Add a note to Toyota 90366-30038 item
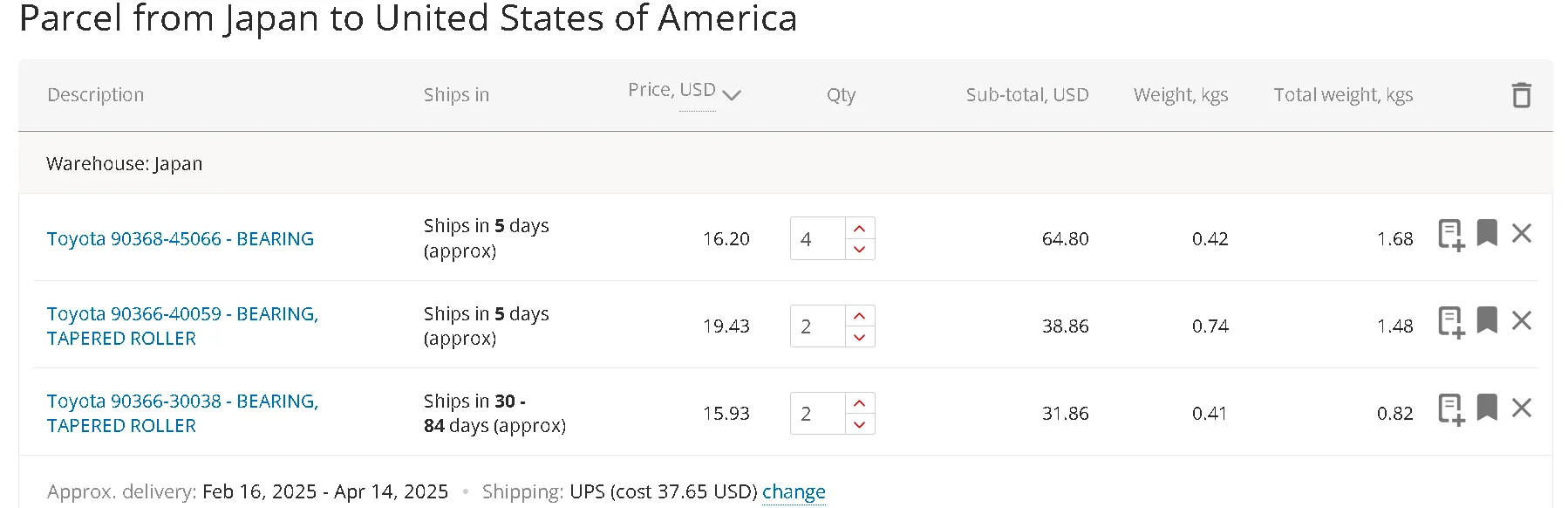This screenshot has width=1568, height=508. (x=1451, y=409)
